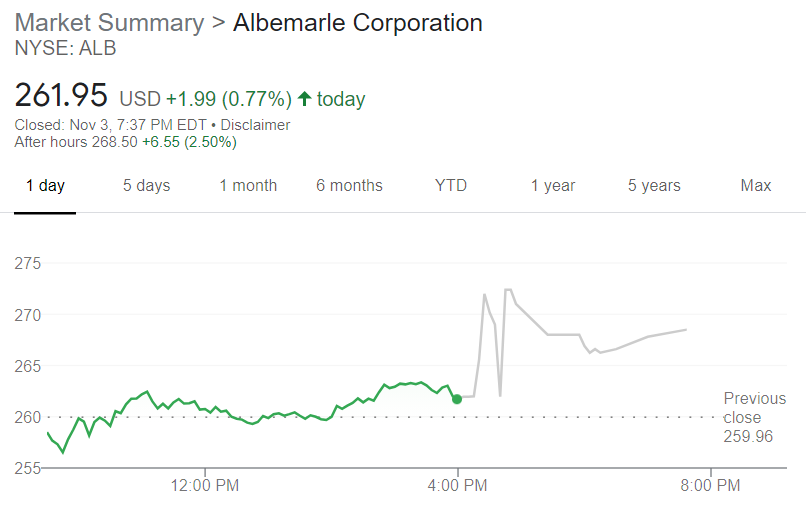This screenshot has height=505, width=806.
Task: Switch to the 6 months tab
Action: tap(349, 185)
